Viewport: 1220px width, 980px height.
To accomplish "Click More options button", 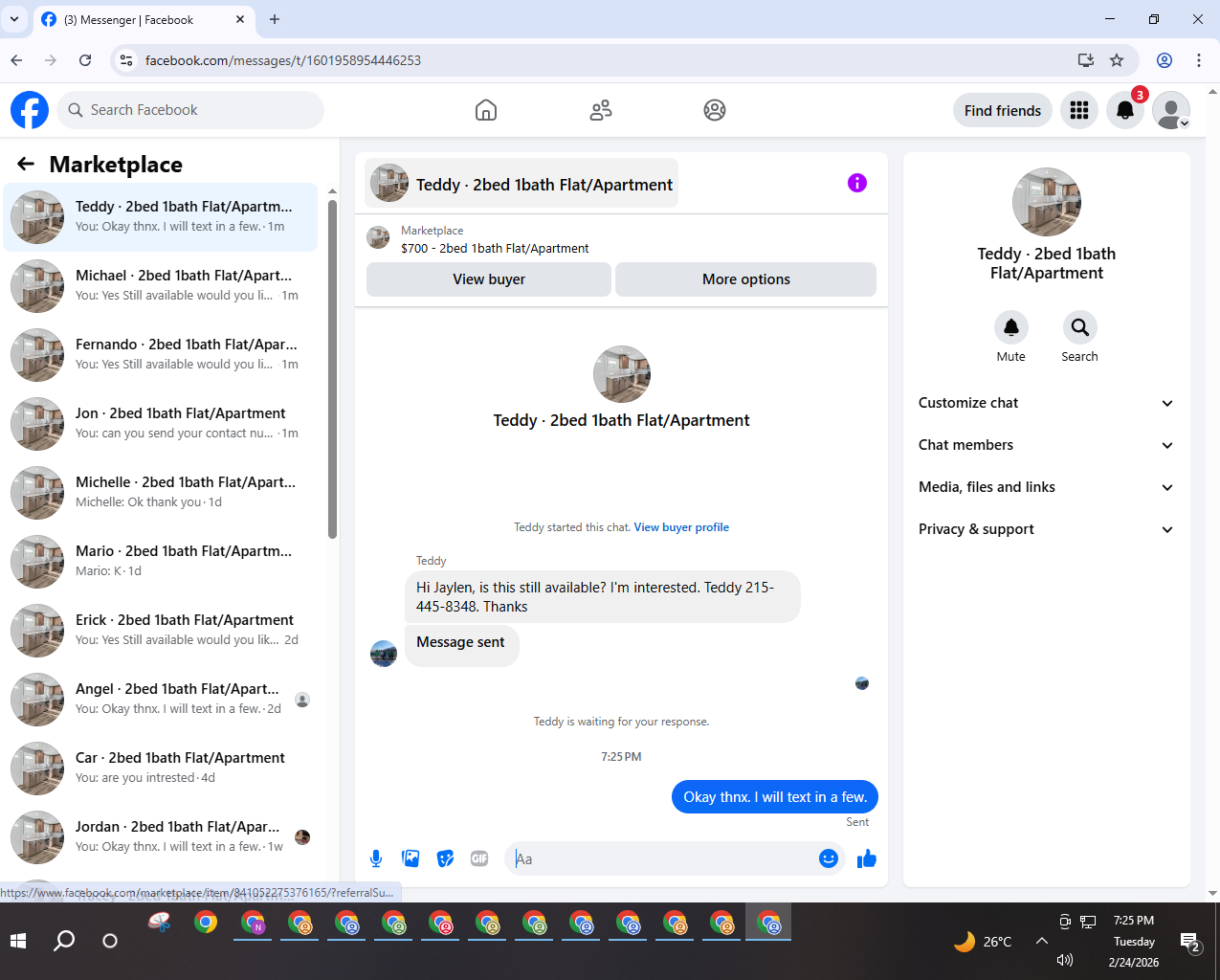I will pos(746,279).
